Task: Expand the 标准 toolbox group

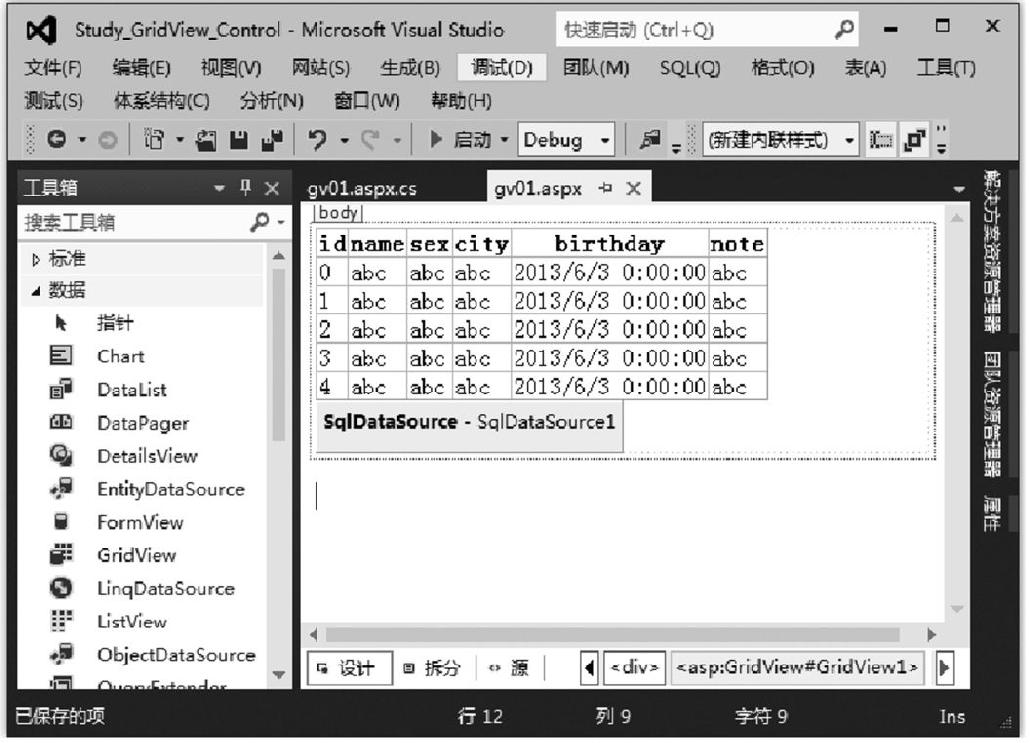Action: pyautogui.click(x=35, y=259)
